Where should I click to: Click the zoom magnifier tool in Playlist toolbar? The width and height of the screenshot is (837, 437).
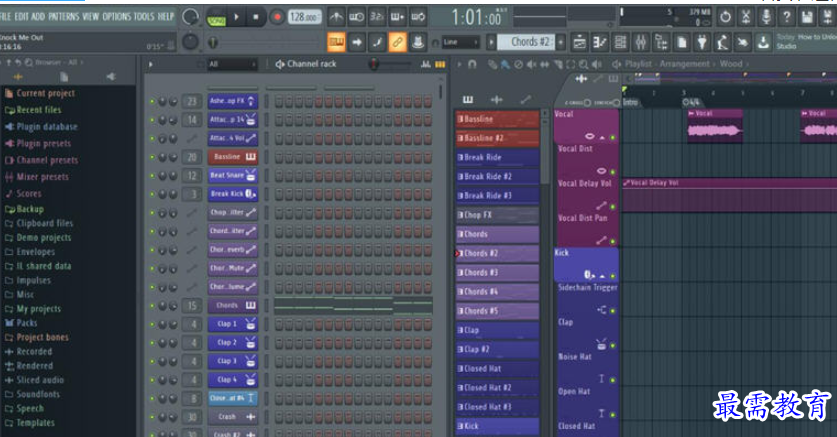(x=583, y=64)
